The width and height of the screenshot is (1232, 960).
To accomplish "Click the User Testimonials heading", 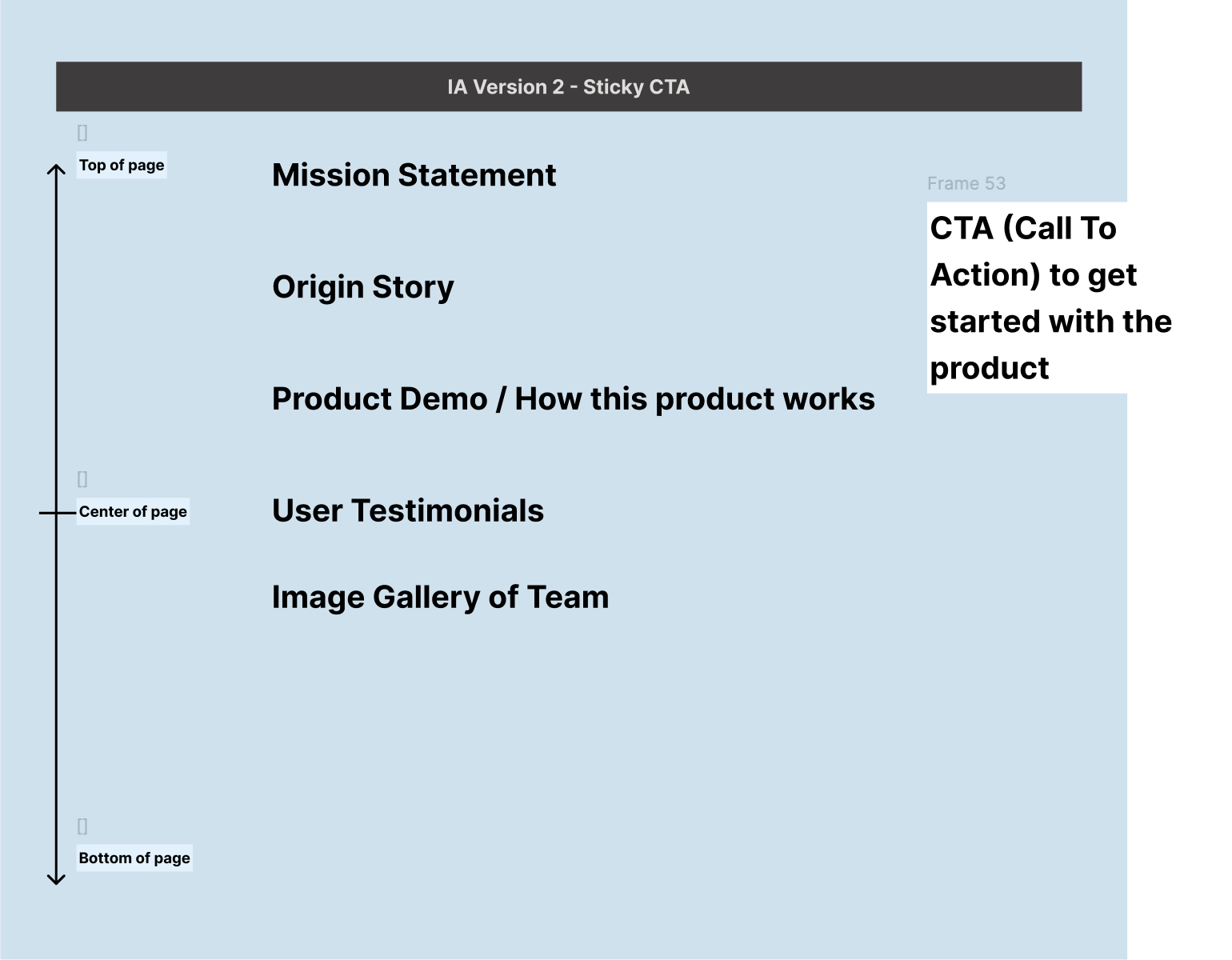I will tap(407, 510).
